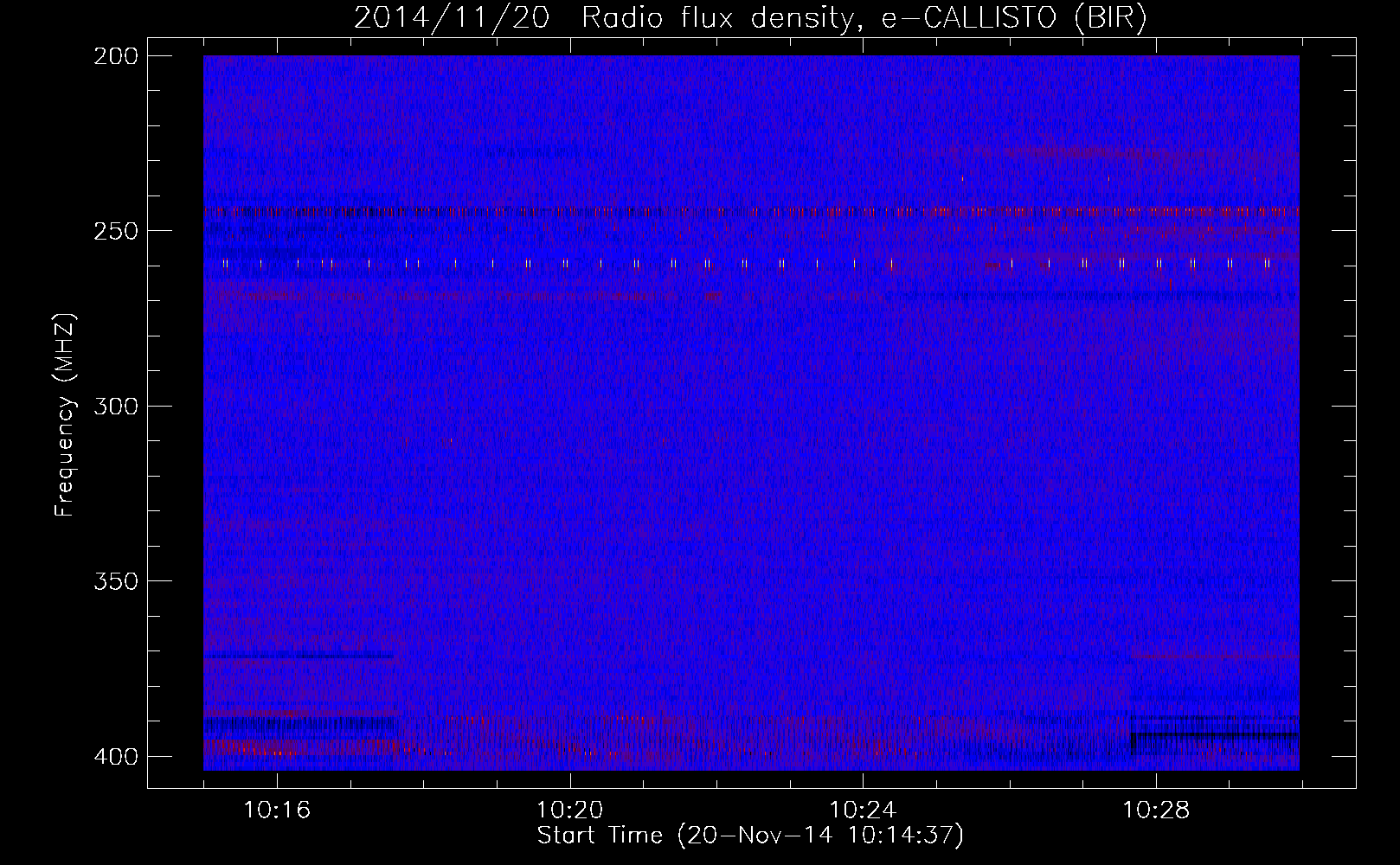Viewport: 1400px width, 865px height.
Task: Click the plot title 'Radio flux density, e-CALLISTO (BIR)'
Action: tap(864, 17)
